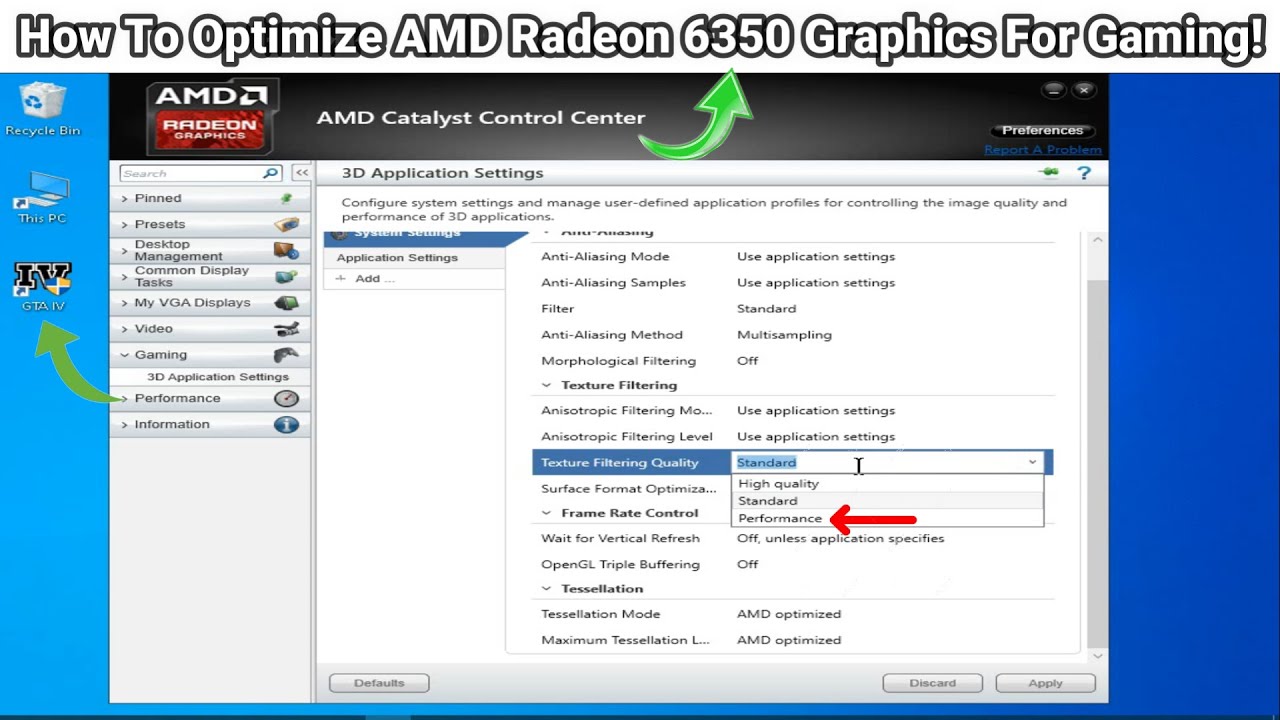
Task: Click the Anisotropic Filtering Level row
Action: 793,437
